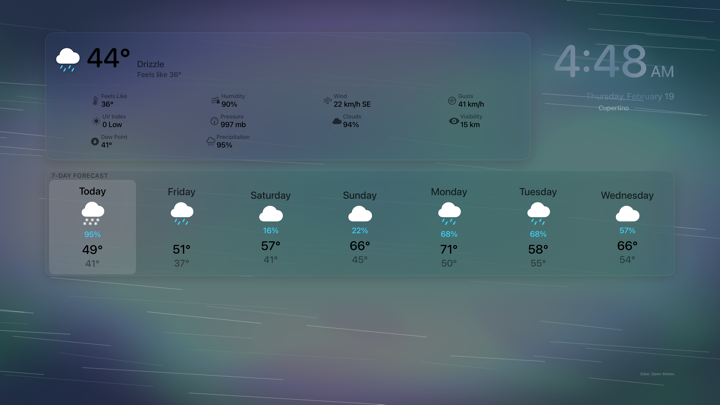Click Saturday's cloud icon
The height and width of the screenshot is (405, 720).
271,214
